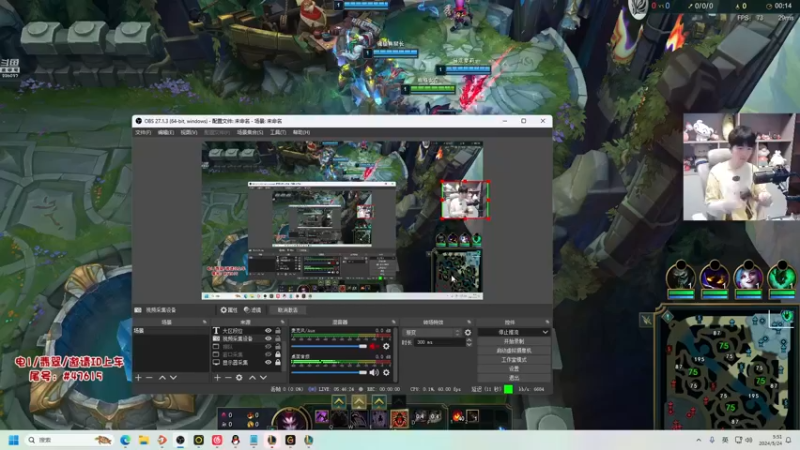
Task: Enable Studio Mode from Controls panel
Action: click(514, 360)
